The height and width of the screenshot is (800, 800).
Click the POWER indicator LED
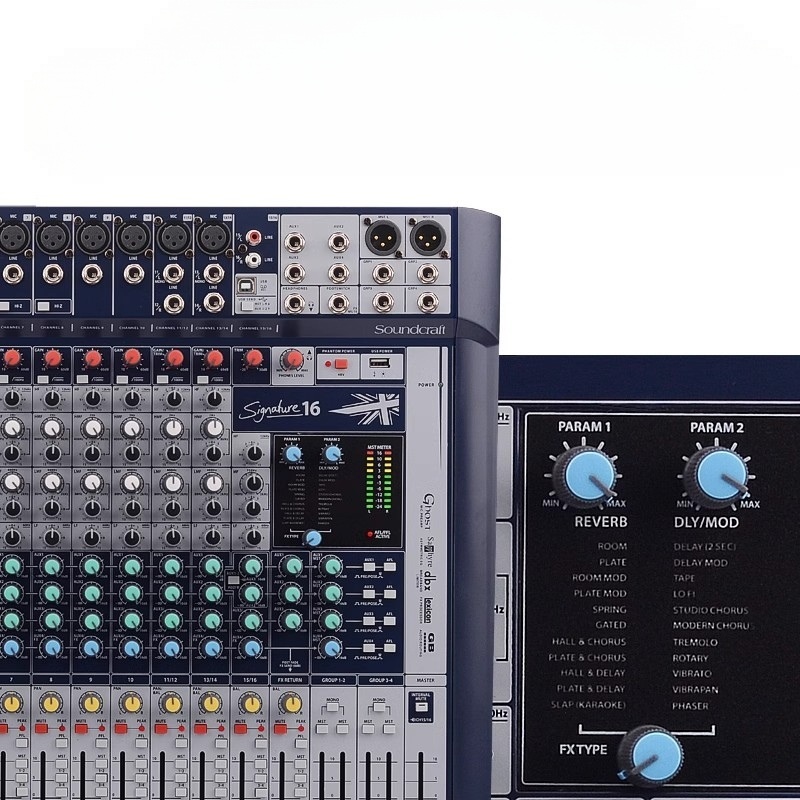click(x=441, y=385)
